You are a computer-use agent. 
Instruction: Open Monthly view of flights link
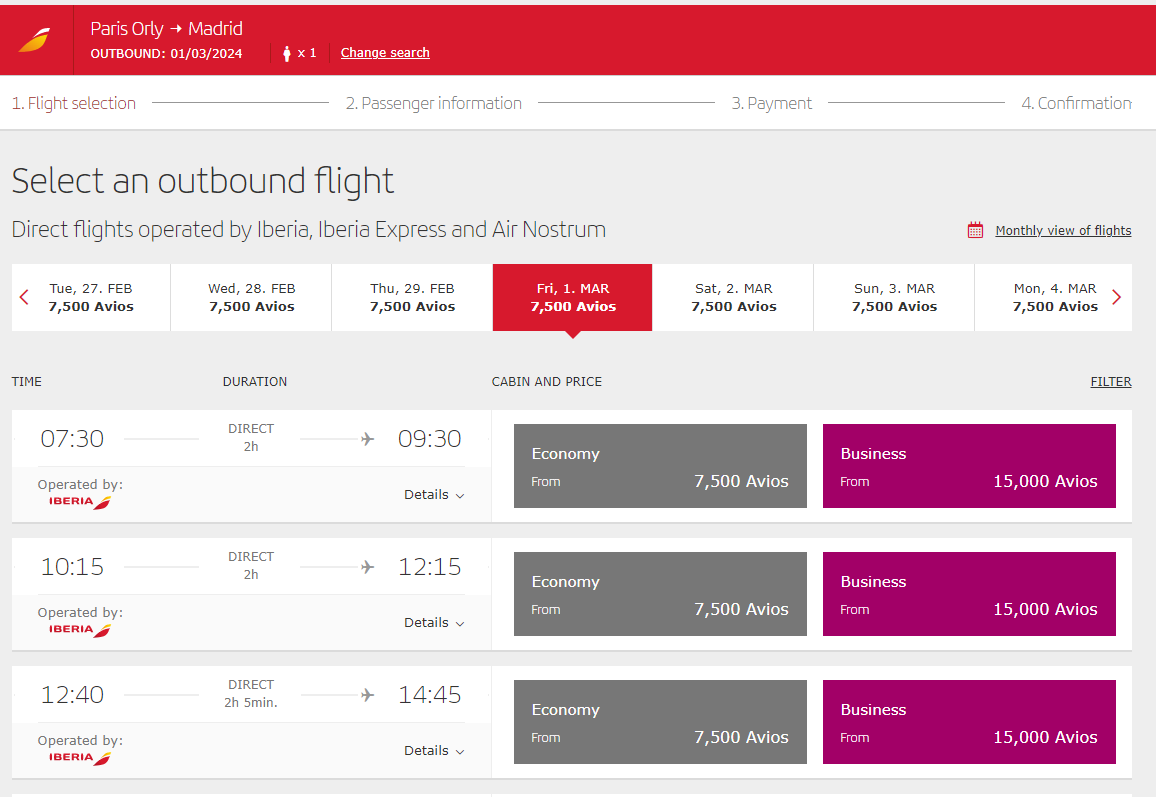coord(1063,230)
